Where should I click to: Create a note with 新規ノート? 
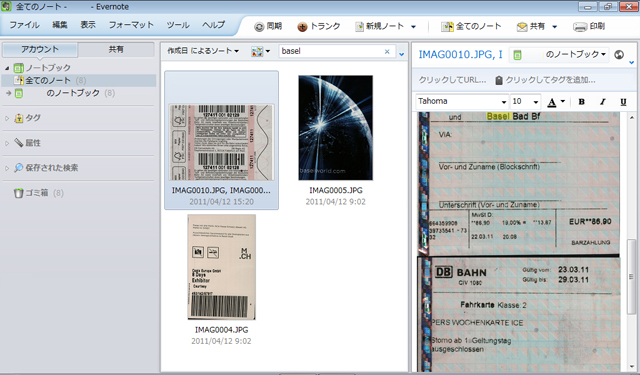[x=380, y=27]
